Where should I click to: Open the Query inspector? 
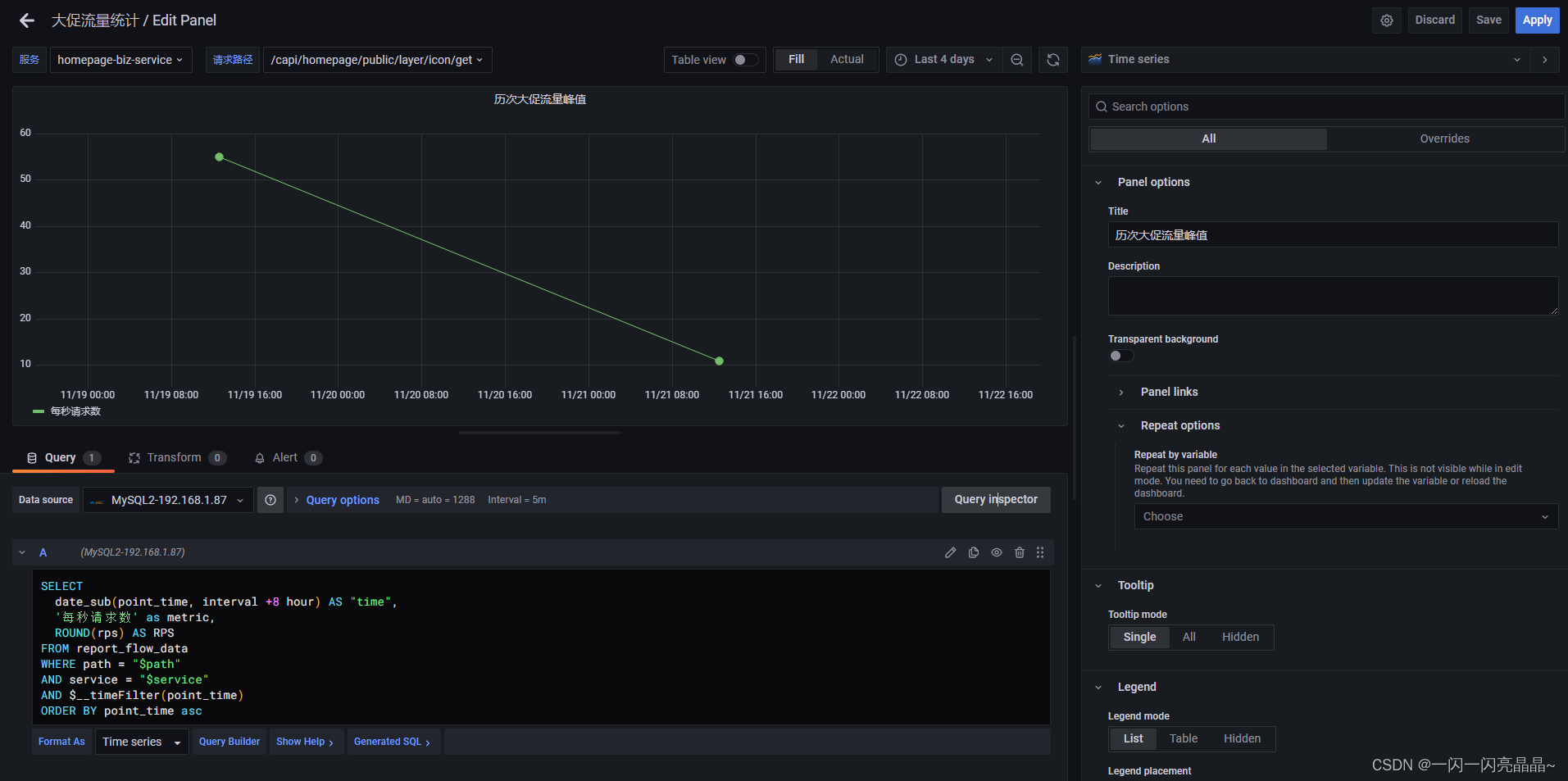coord(996,500)
